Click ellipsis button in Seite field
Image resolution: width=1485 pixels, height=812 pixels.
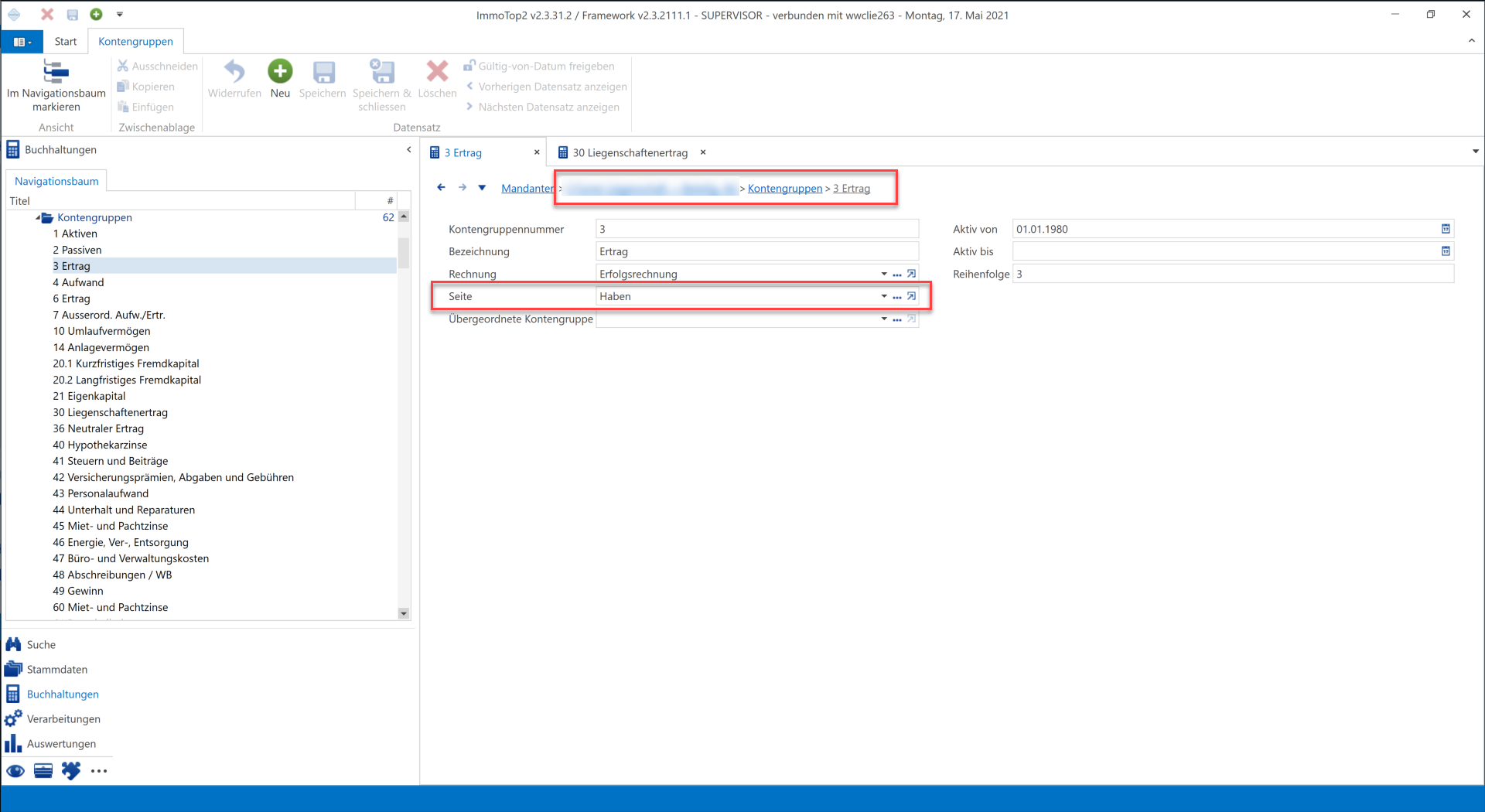[x=897, y=297]
